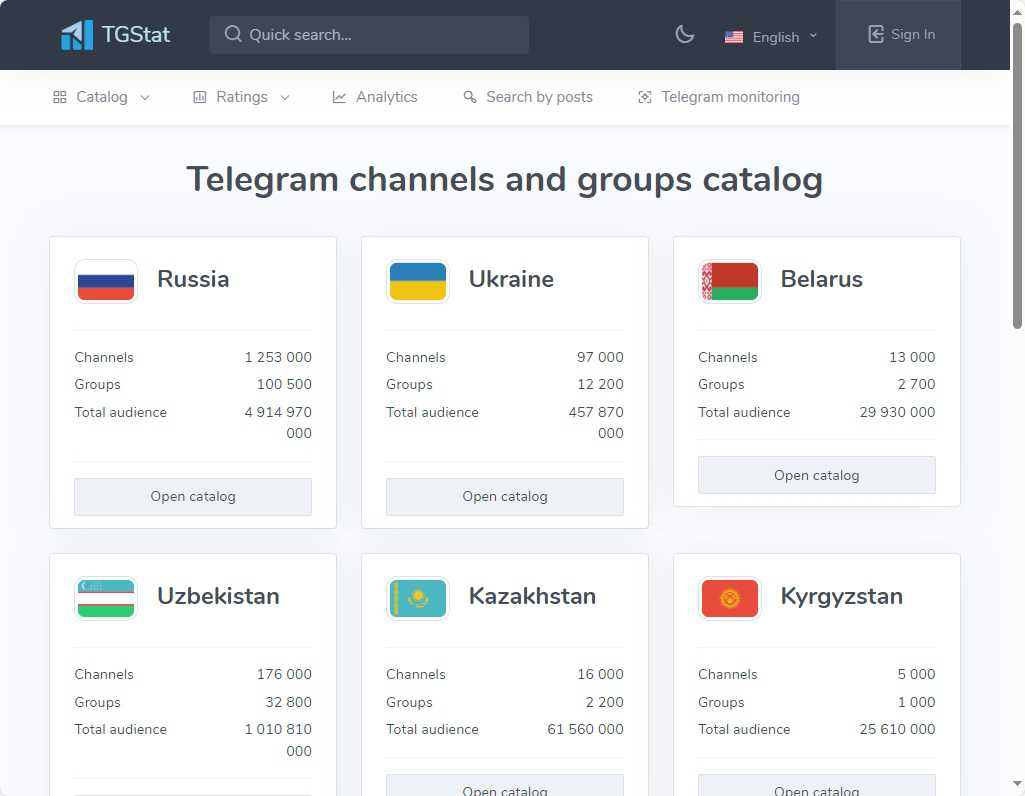Click the Kazakhstan country title
Image resolution: width=1025 pixels, height=796 pixels.
point(532,596)
